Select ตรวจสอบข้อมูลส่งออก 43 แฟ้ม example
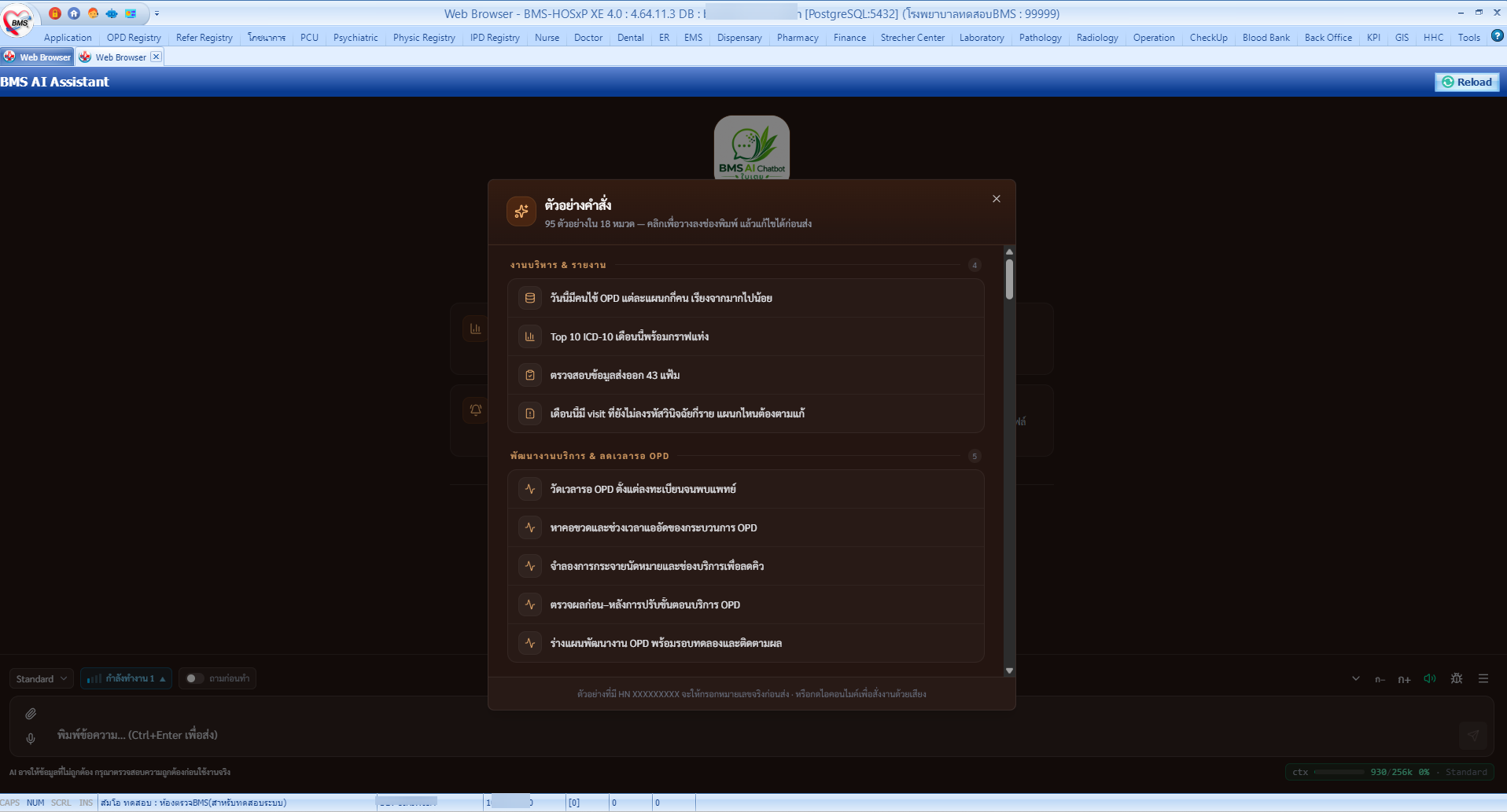1507x812 pixels. (x=746, y=375)
